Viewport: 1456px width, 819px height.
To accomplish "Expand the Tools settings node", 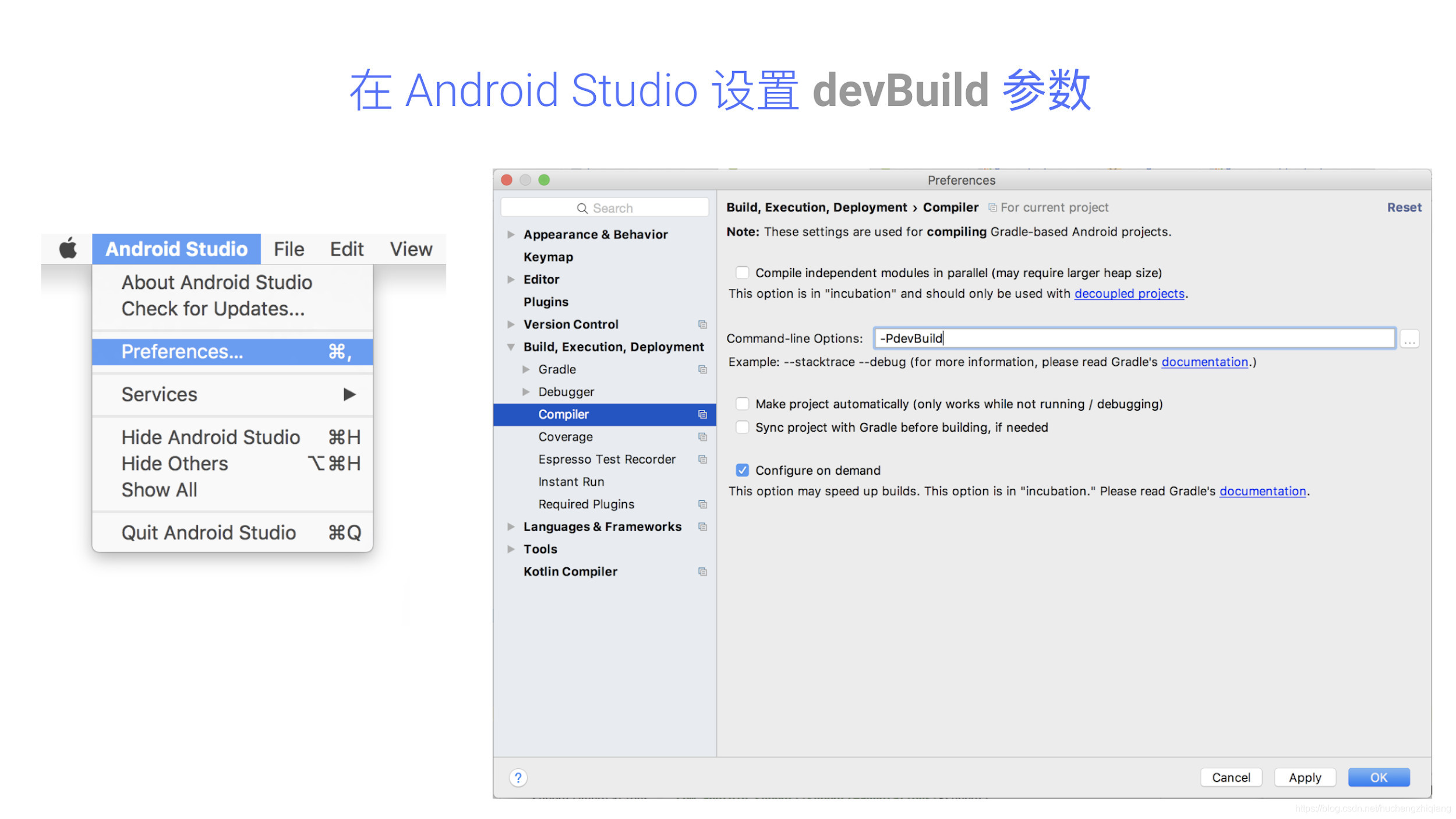I will click(511, 549).
